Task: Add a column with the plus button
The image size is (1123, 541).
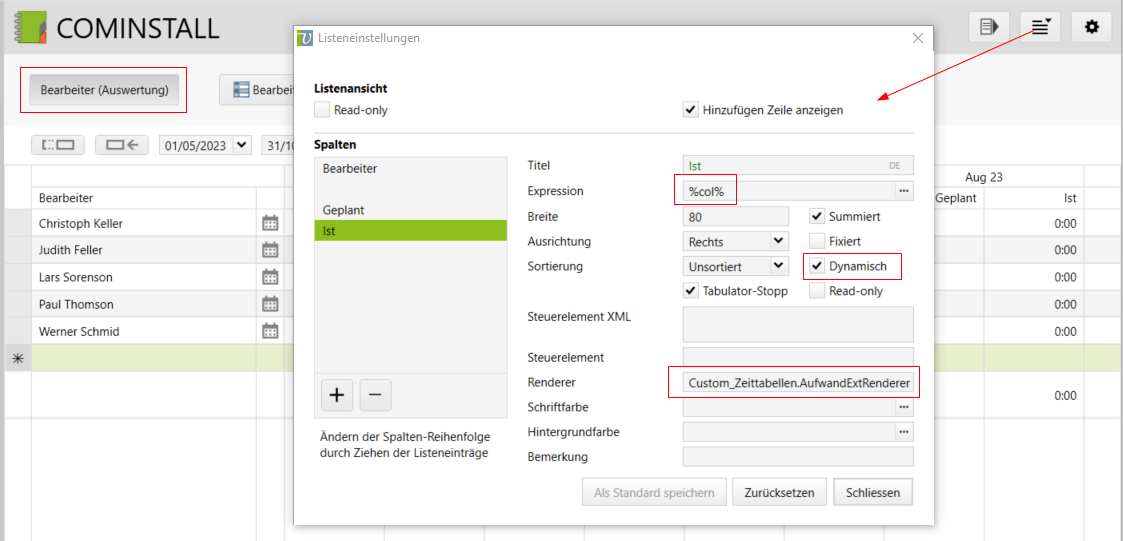Action: [x=337, y=395]
